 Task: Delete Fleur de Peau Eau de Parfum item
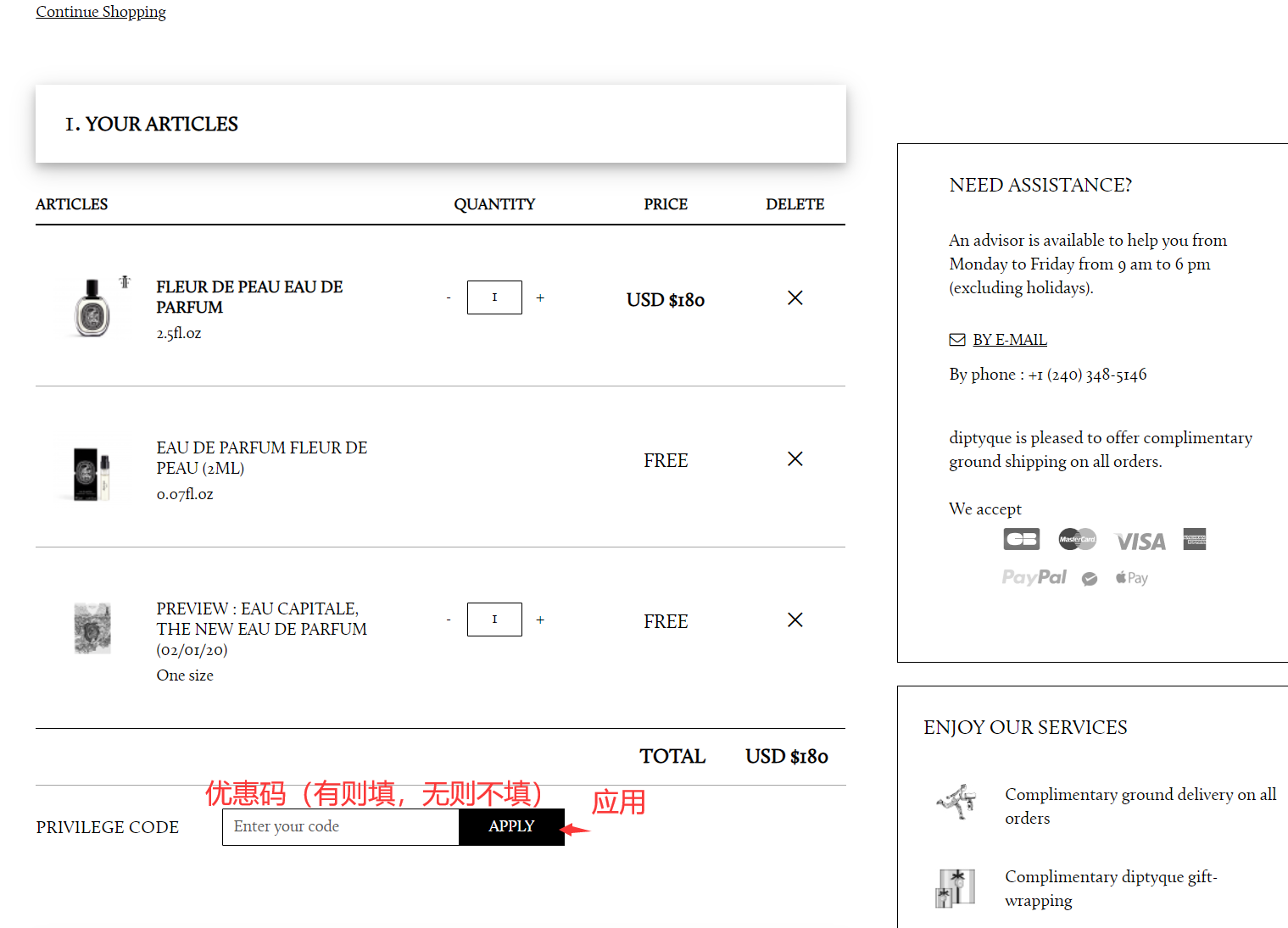795,297
